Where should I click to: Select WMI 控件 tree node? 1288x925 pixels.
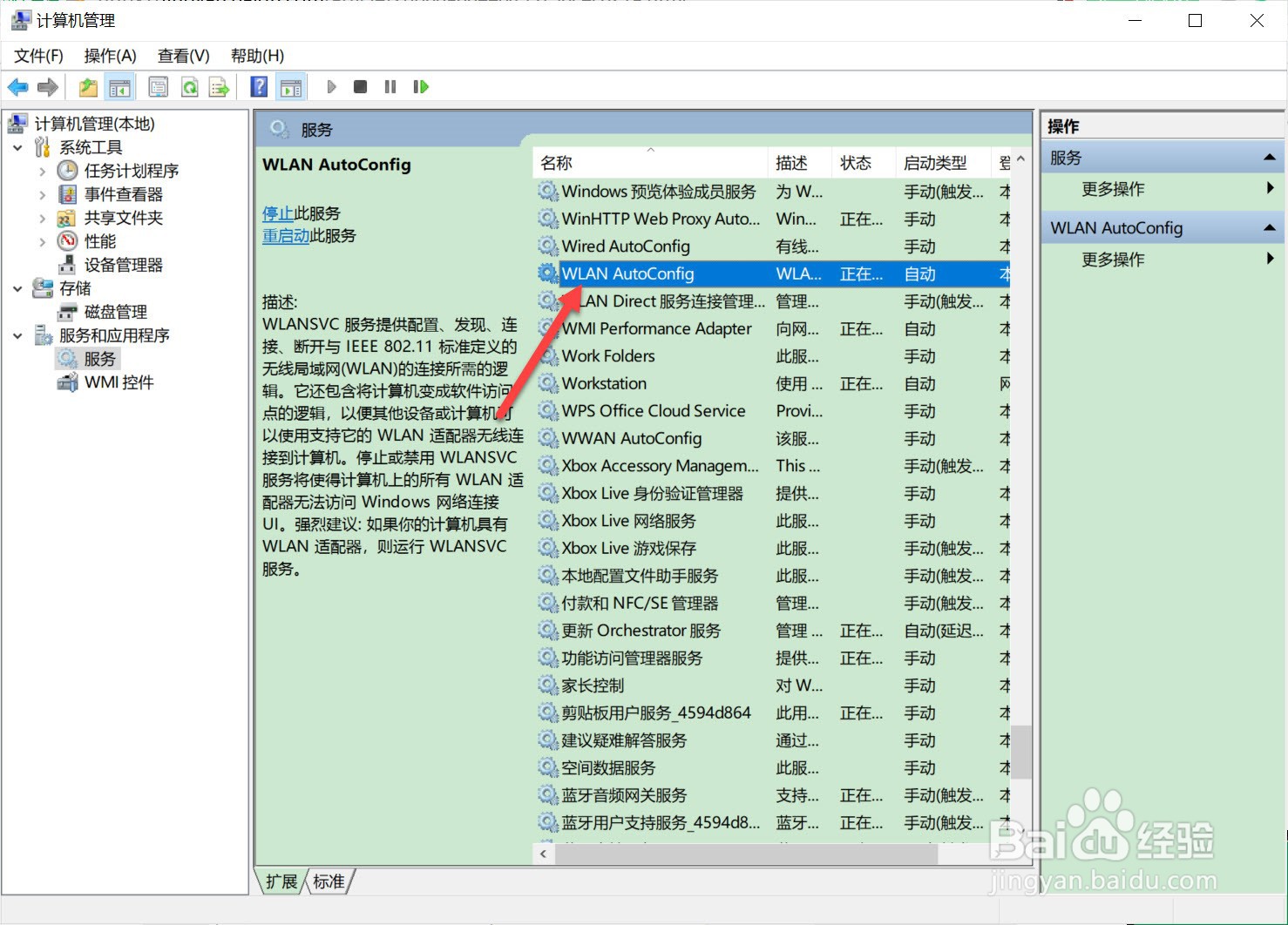(x=119, y=382)
